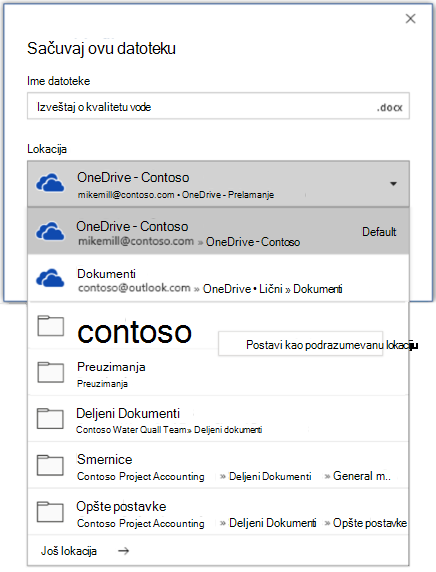Screen dimensions: 436x572
Task: Choose Deljeni Dokumenti location
Action: point(218,419)
